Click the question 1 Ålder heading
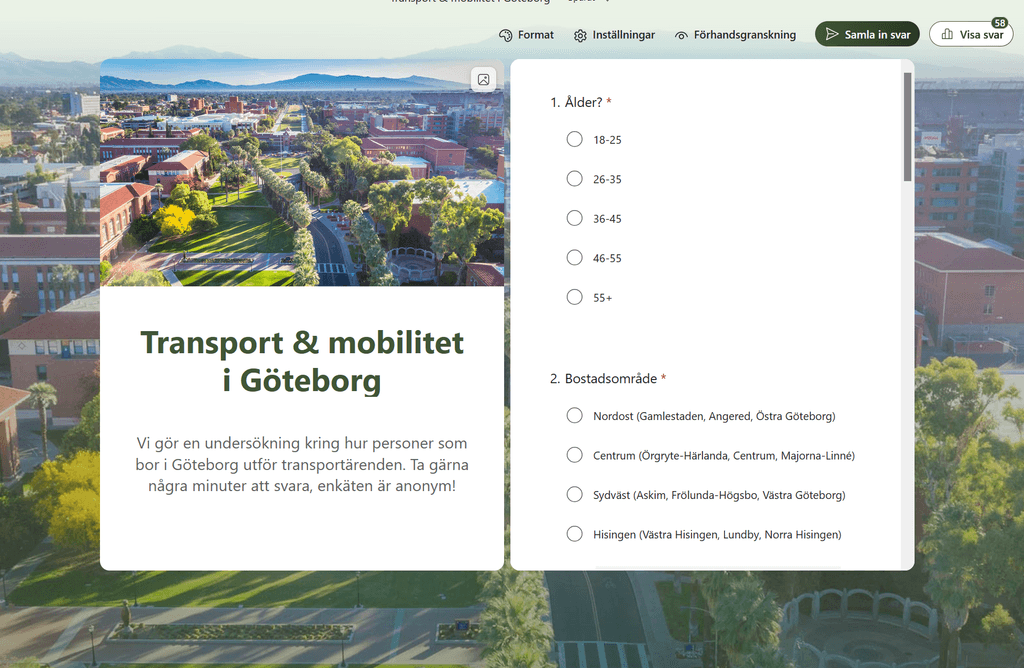1024x668 pixels. click(x=581, y=103)
